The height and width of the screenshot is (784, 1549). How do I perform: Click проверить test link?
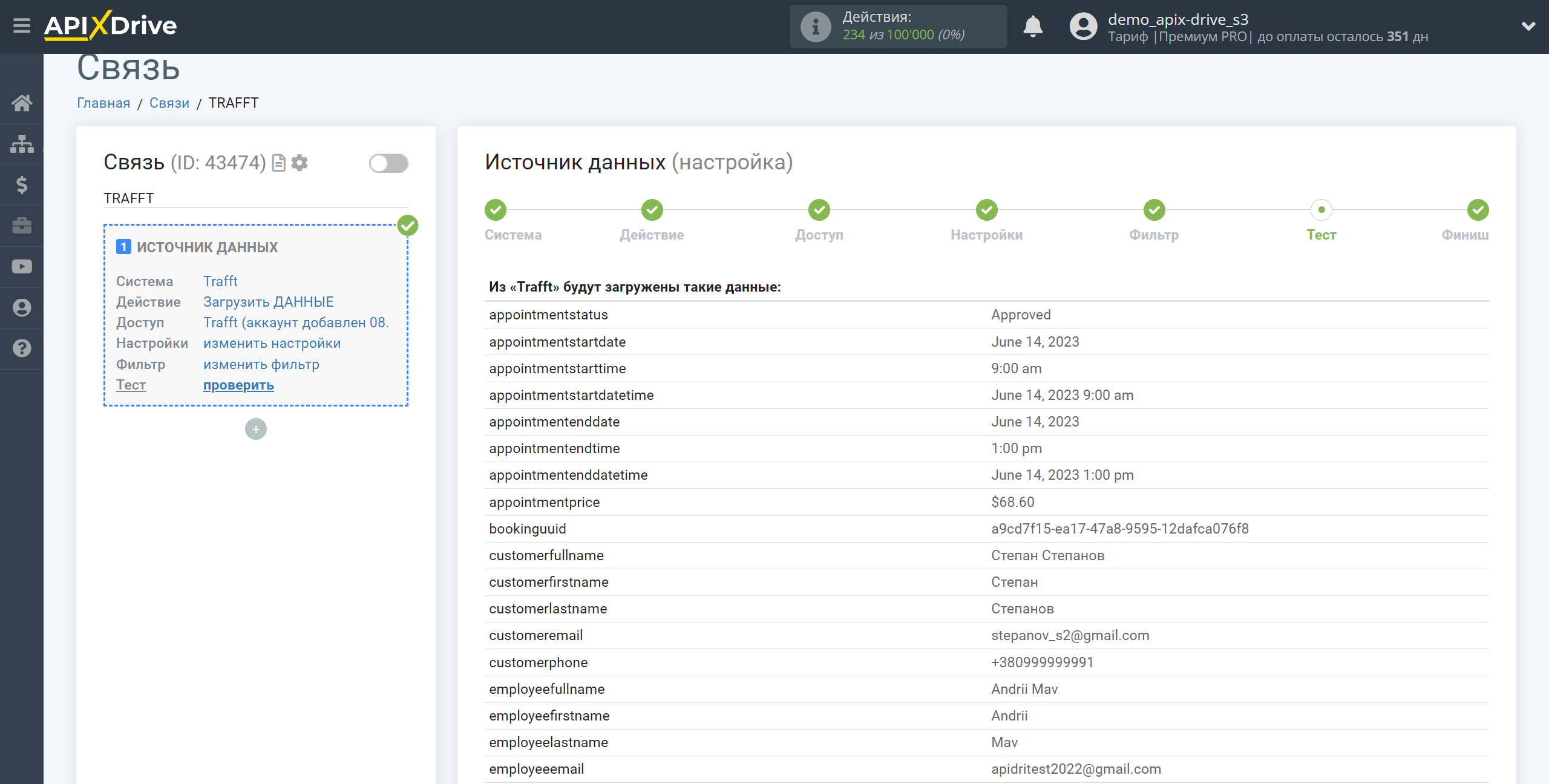pos(238,385)
